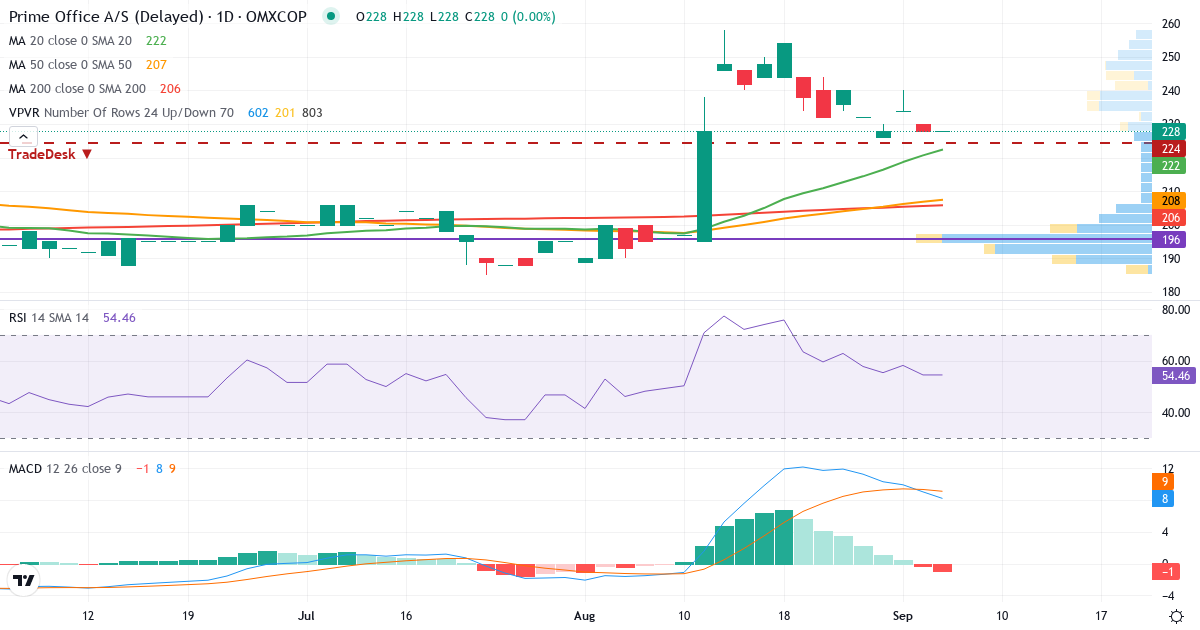Click the TradingView logo

tap(24, 580)
